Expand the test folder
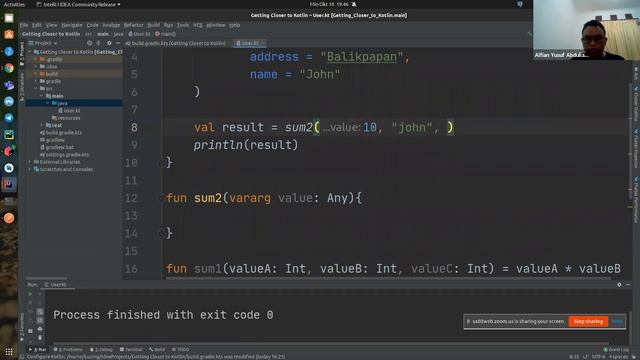The width and height of the screenshot is (640, 360). pos(42,125)
